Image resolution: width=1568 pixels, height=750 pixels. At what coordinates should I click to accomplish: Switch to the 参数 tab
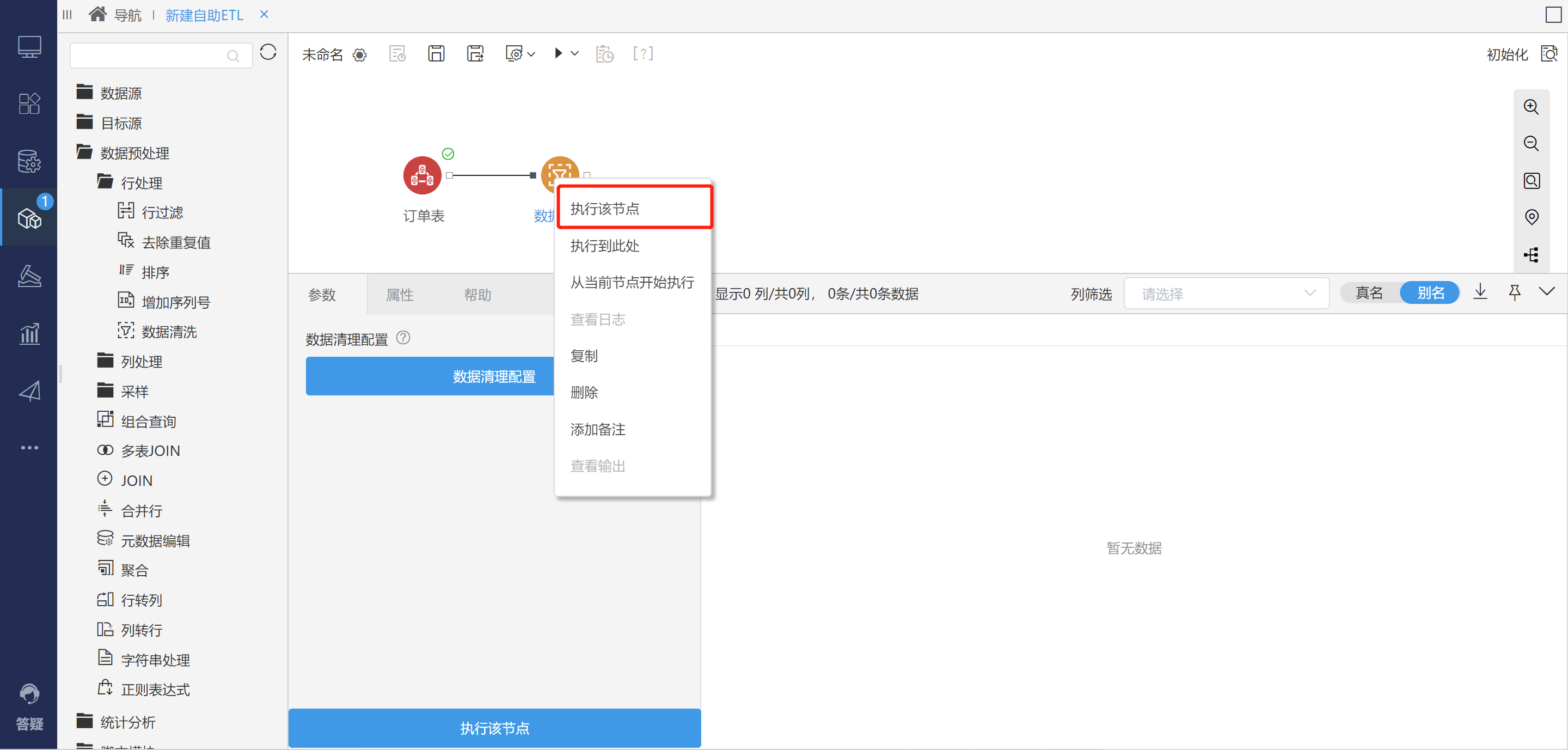pos(322,295)
